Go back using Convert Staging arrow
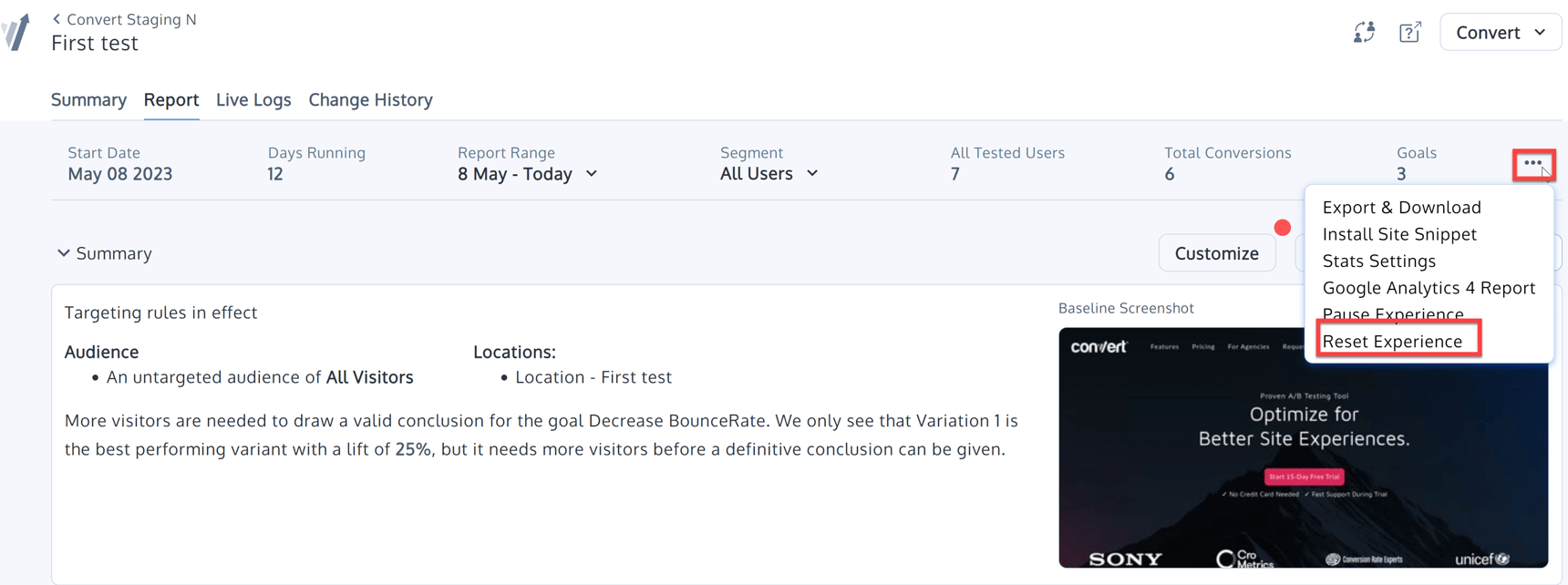The height and width of the screenshot is (585, 1568). (57, 19)
